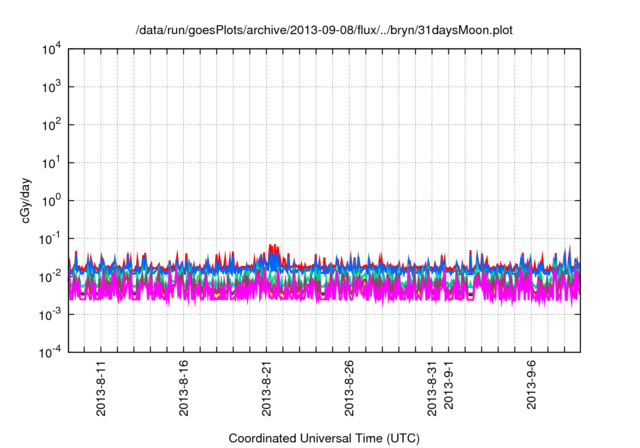Select the 10^4 y-axis tick label

click(50, 49)
